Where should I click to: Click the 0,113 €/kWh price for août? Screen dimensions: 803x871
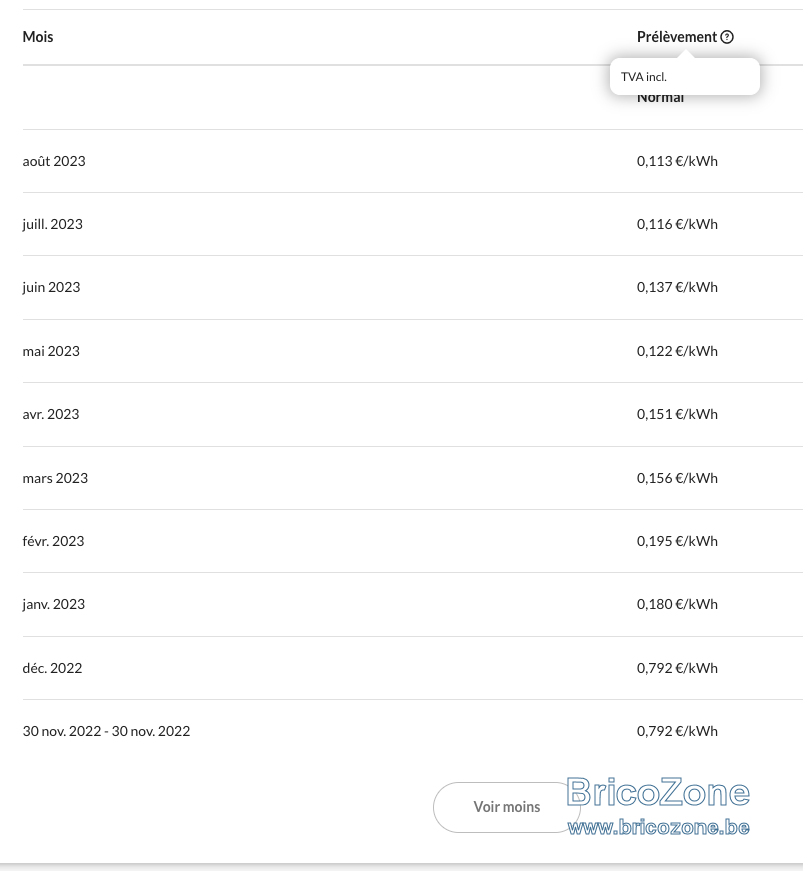(x=677, y=161)
